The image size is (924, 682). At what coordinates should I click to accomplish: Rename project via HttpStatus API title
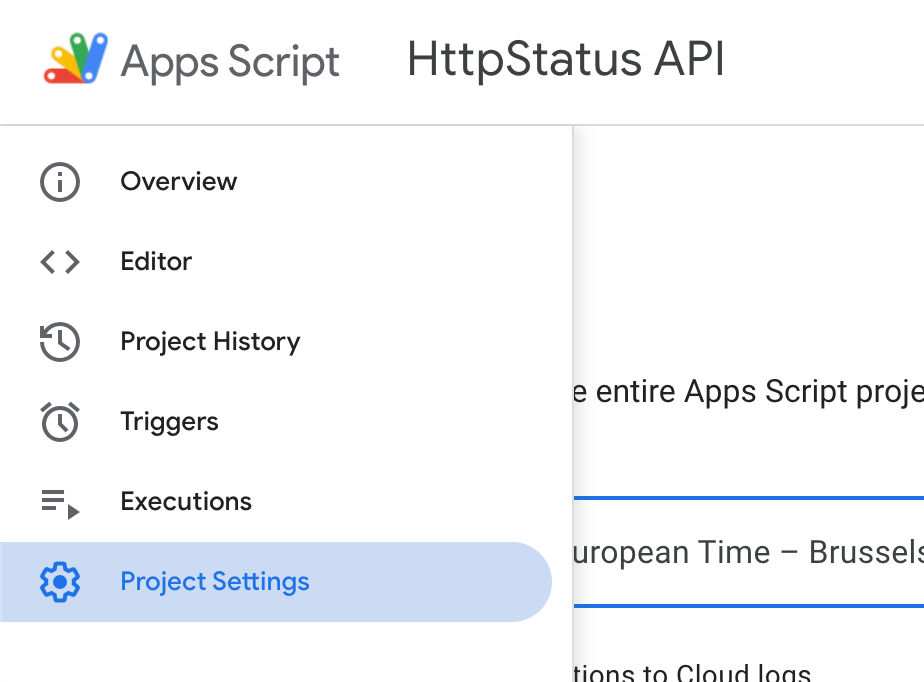[x=566, y=60]
